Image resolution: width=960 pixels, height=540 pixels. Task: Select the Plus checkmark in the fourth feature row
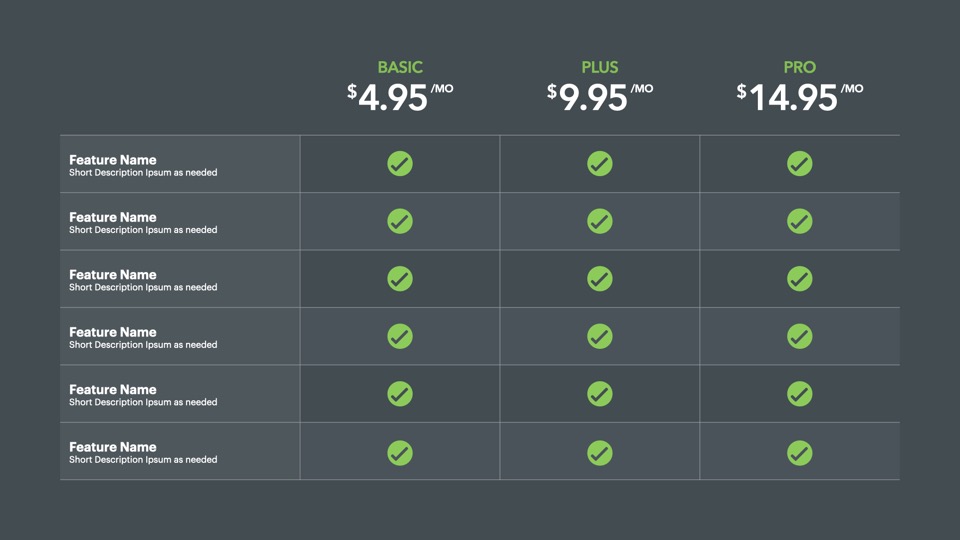tap(600, 336)
